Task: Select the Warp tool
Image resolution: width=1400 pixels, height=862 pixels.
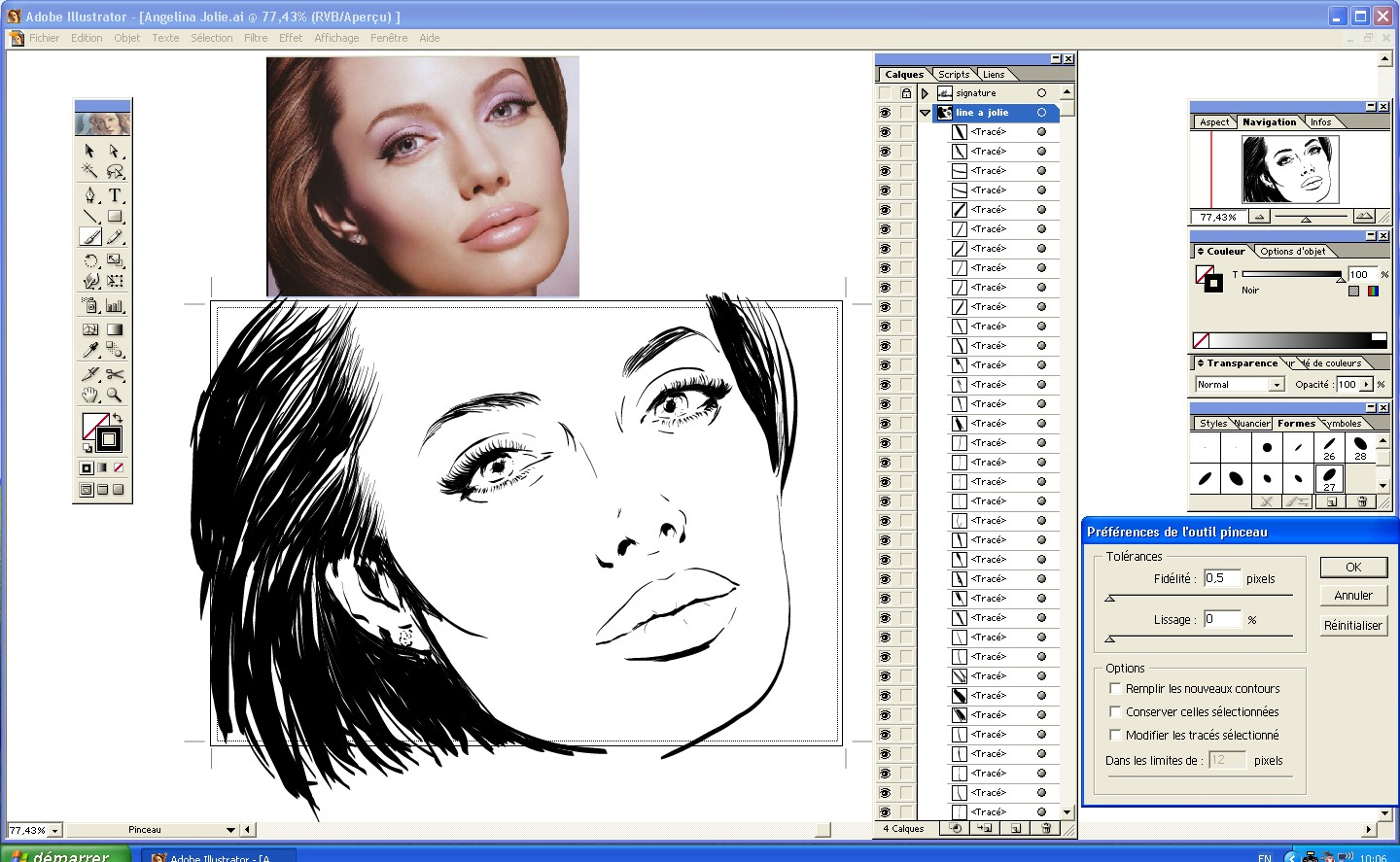Action: coord(90,281)
